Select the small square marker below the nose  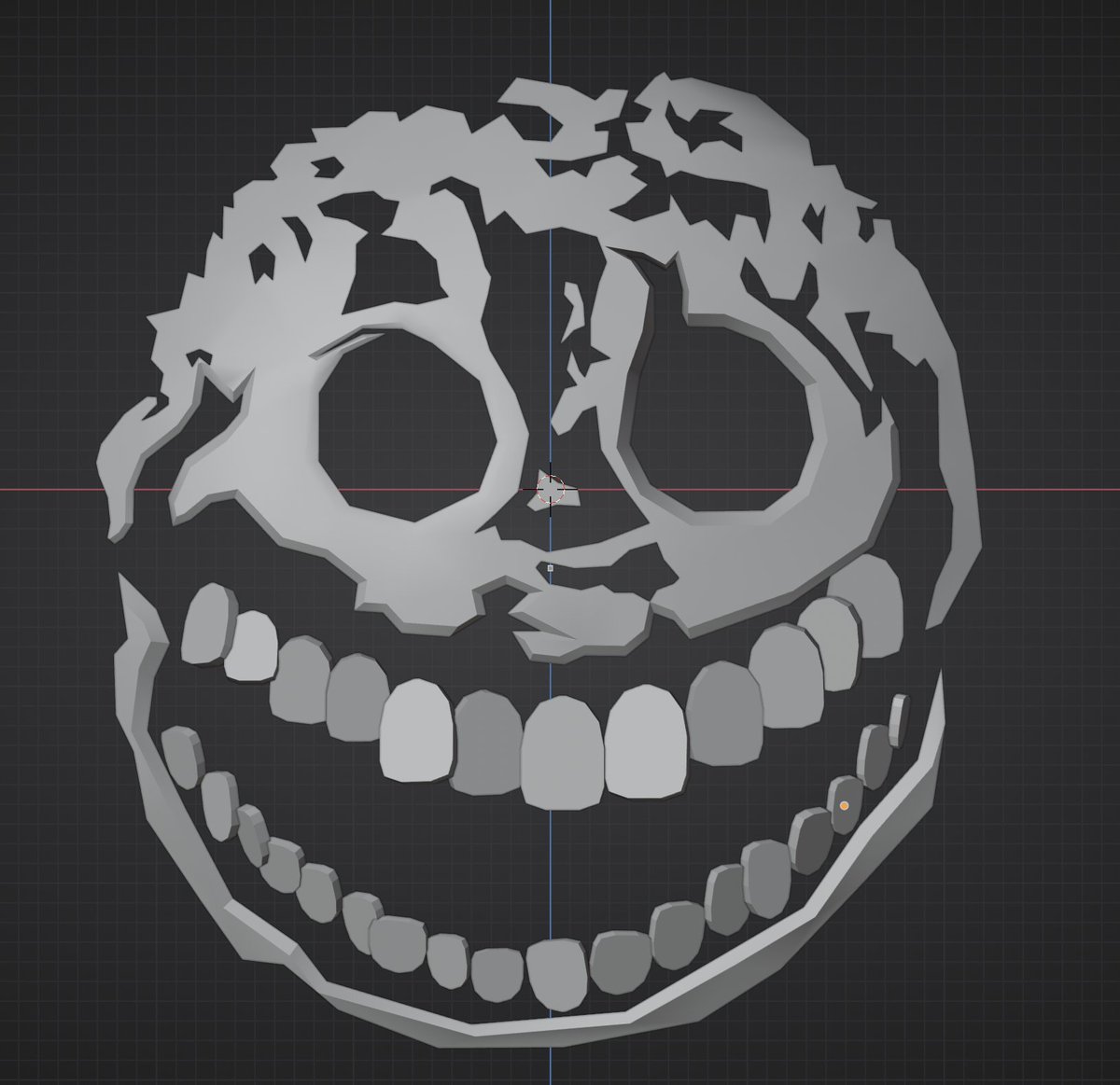click(551, 567)
